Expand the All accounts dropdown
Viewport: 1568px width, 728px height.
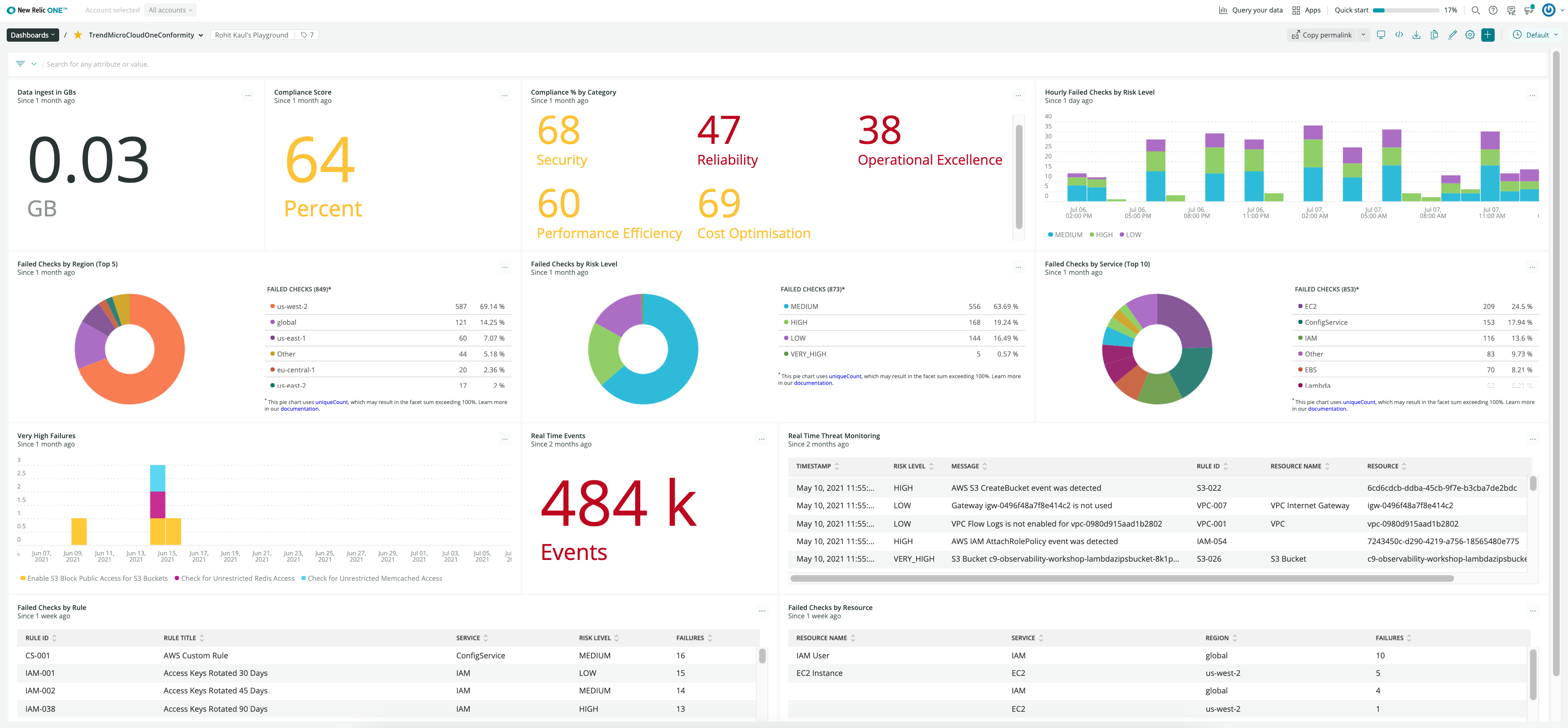(x=170, y=10)
